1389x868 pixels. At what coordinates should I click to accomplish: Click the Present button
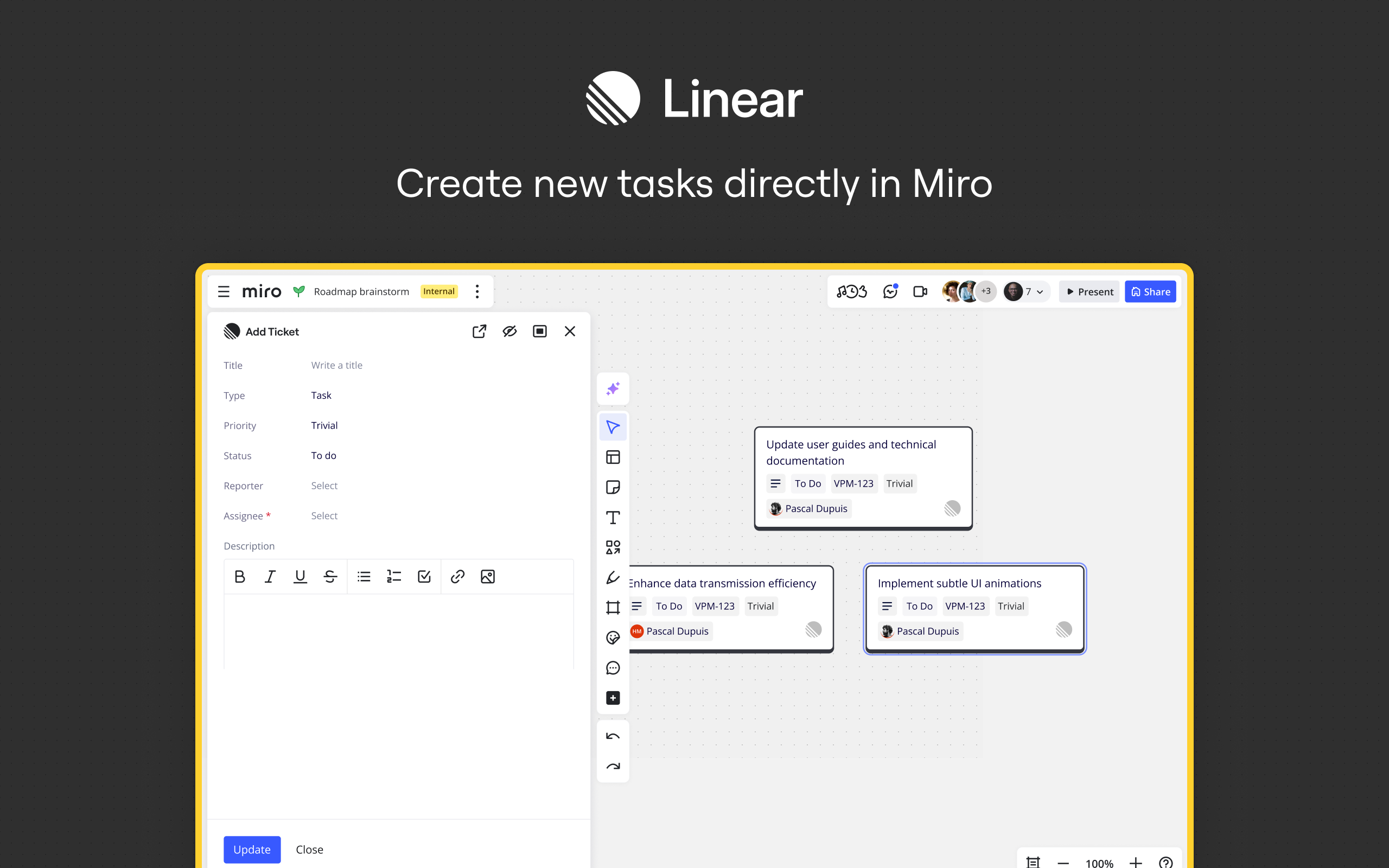[x=1089, y=292]
